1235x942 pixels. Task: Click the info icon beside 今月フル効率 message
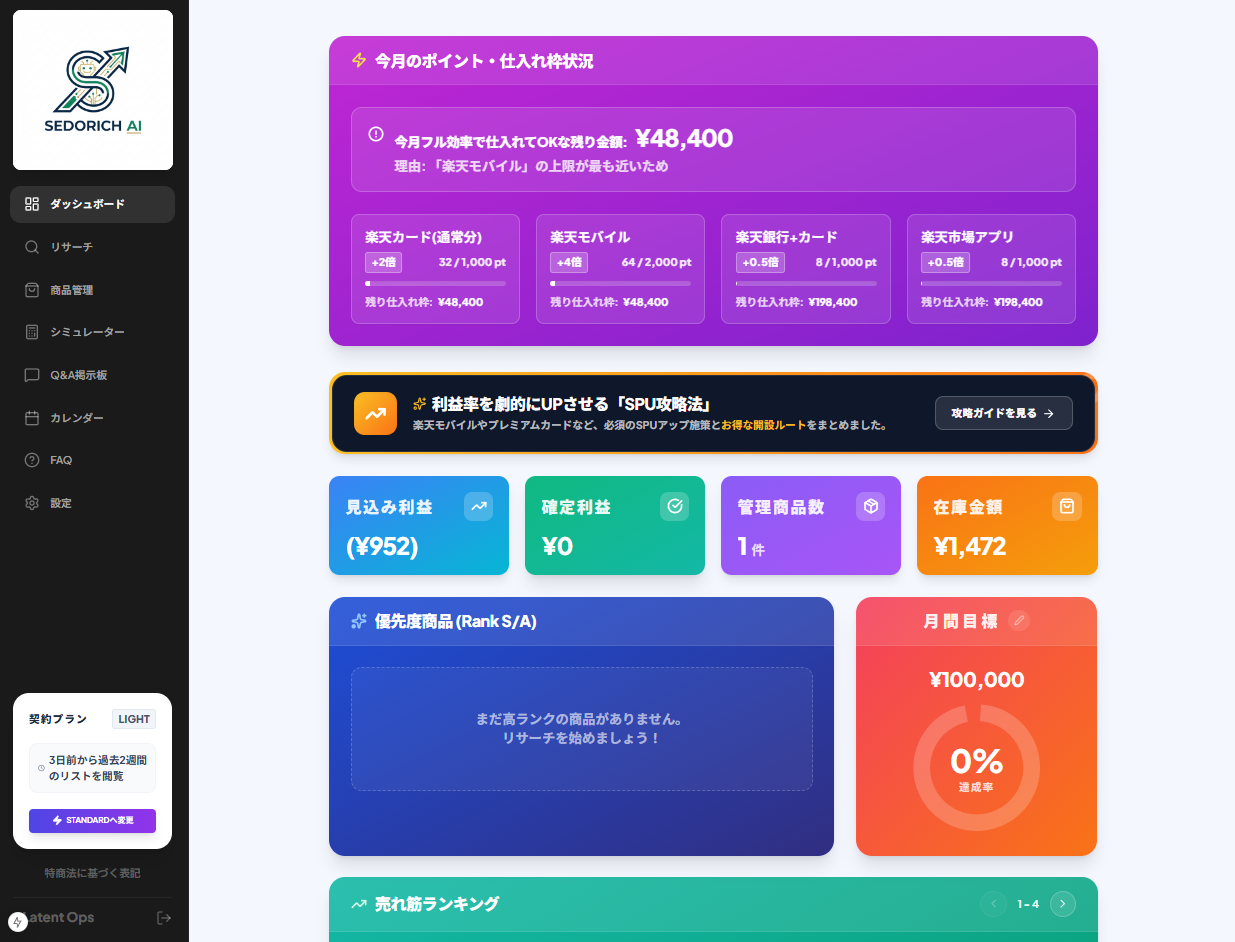click(x=375, y=133)
